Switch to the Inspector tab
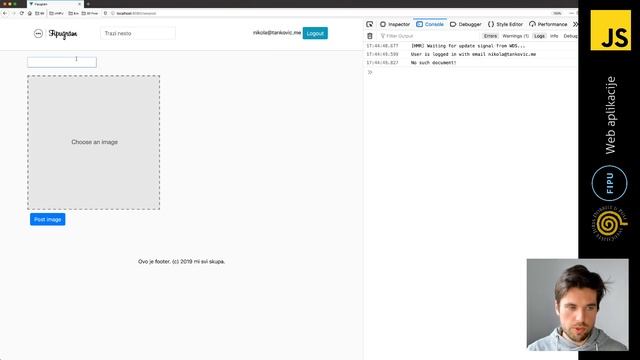Screen dimensions: 640x360 [395, 24]
